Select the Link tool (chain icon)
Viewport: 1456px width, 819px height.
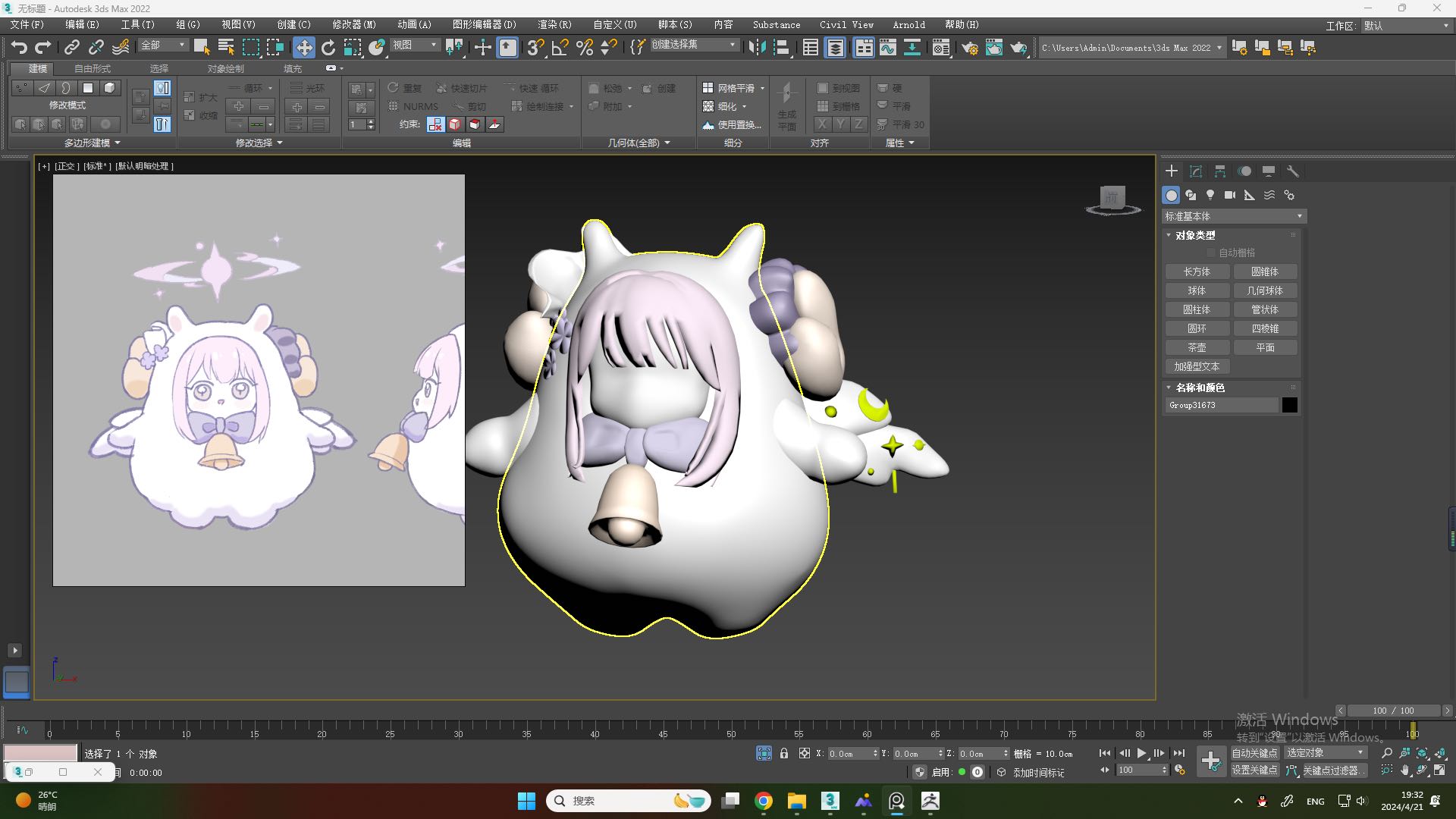[x=71, y=48]
